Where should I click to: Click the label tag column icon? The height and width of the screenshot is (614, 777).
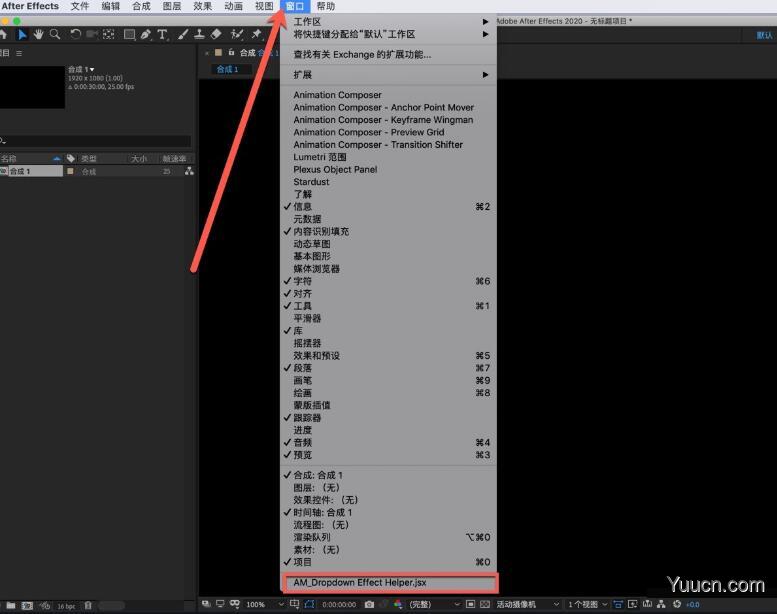71,159
